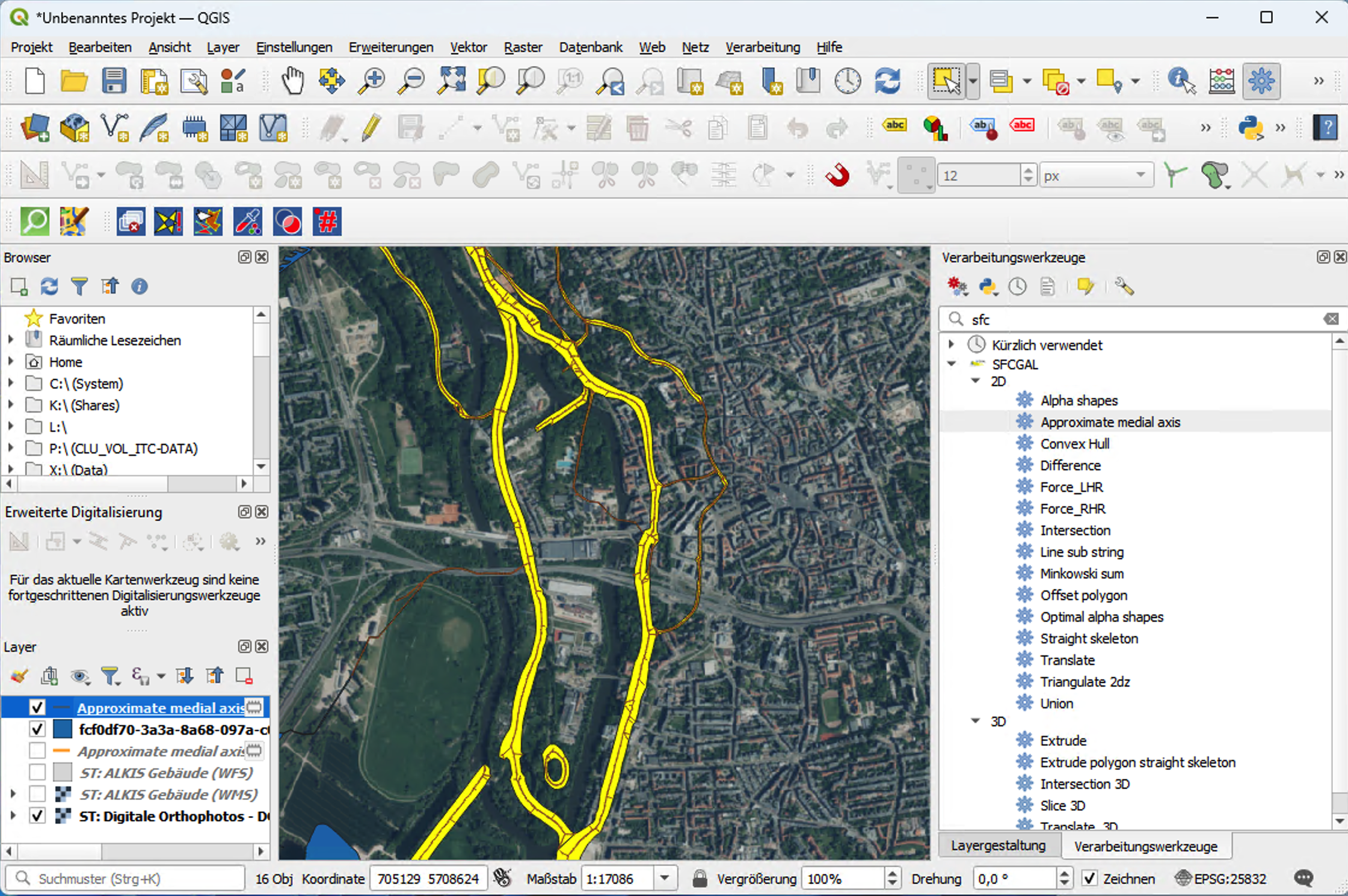
Task: Toggle the Zeichnen render checkbox
Action: pyautogui.click(x=1089, y=879)
